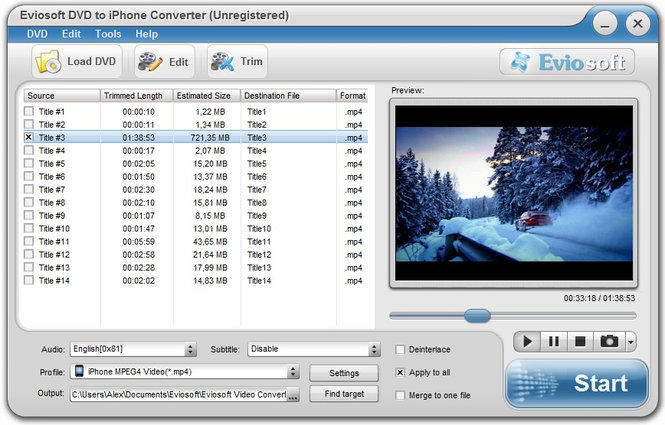Click the 43,65 MB size cell
665x425 pixels.
tap(210, 242)
